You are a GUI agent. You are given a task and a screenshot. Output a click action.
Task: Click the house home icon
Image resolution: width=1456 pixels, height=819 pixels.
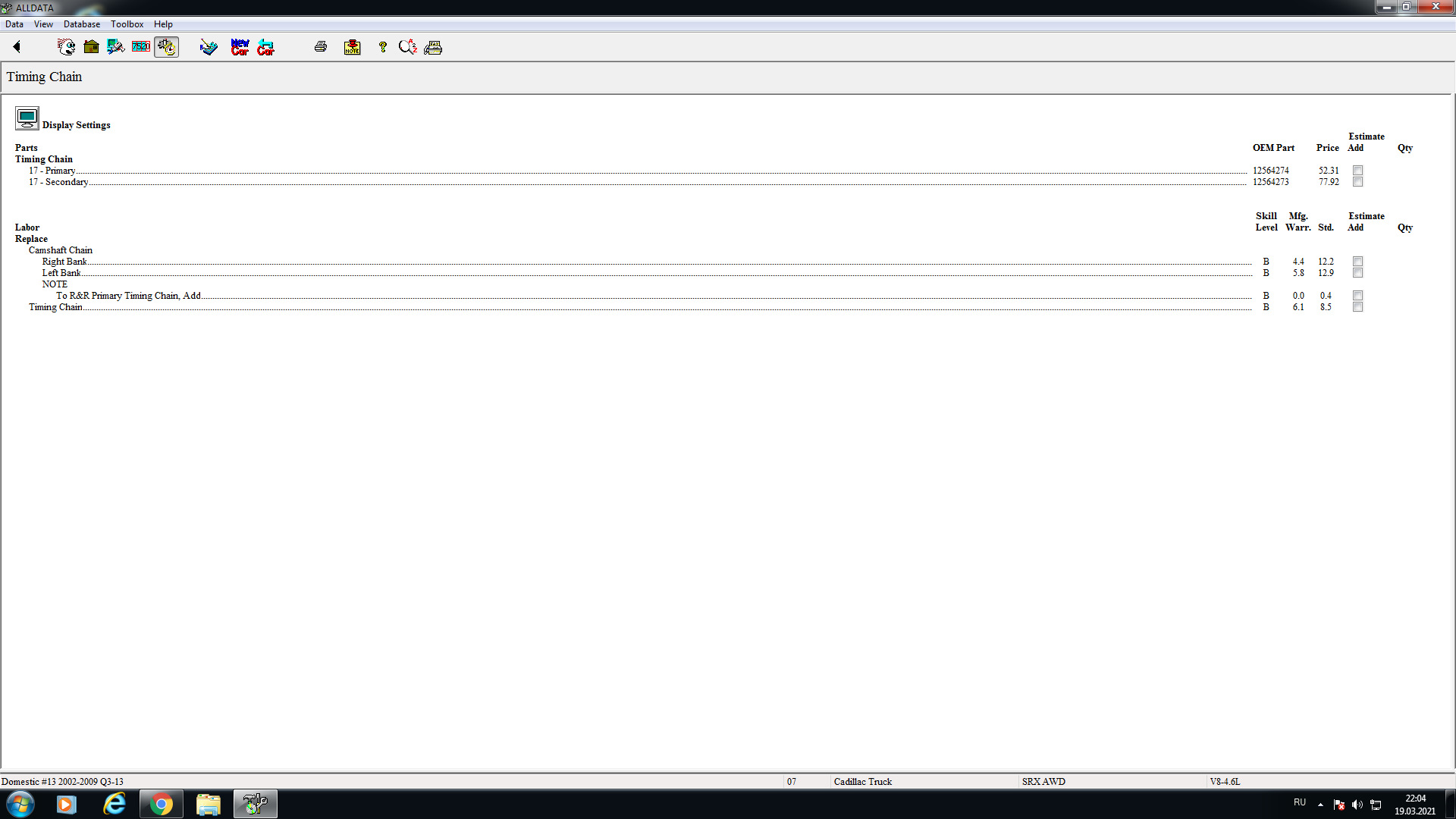tap(91, 47)
